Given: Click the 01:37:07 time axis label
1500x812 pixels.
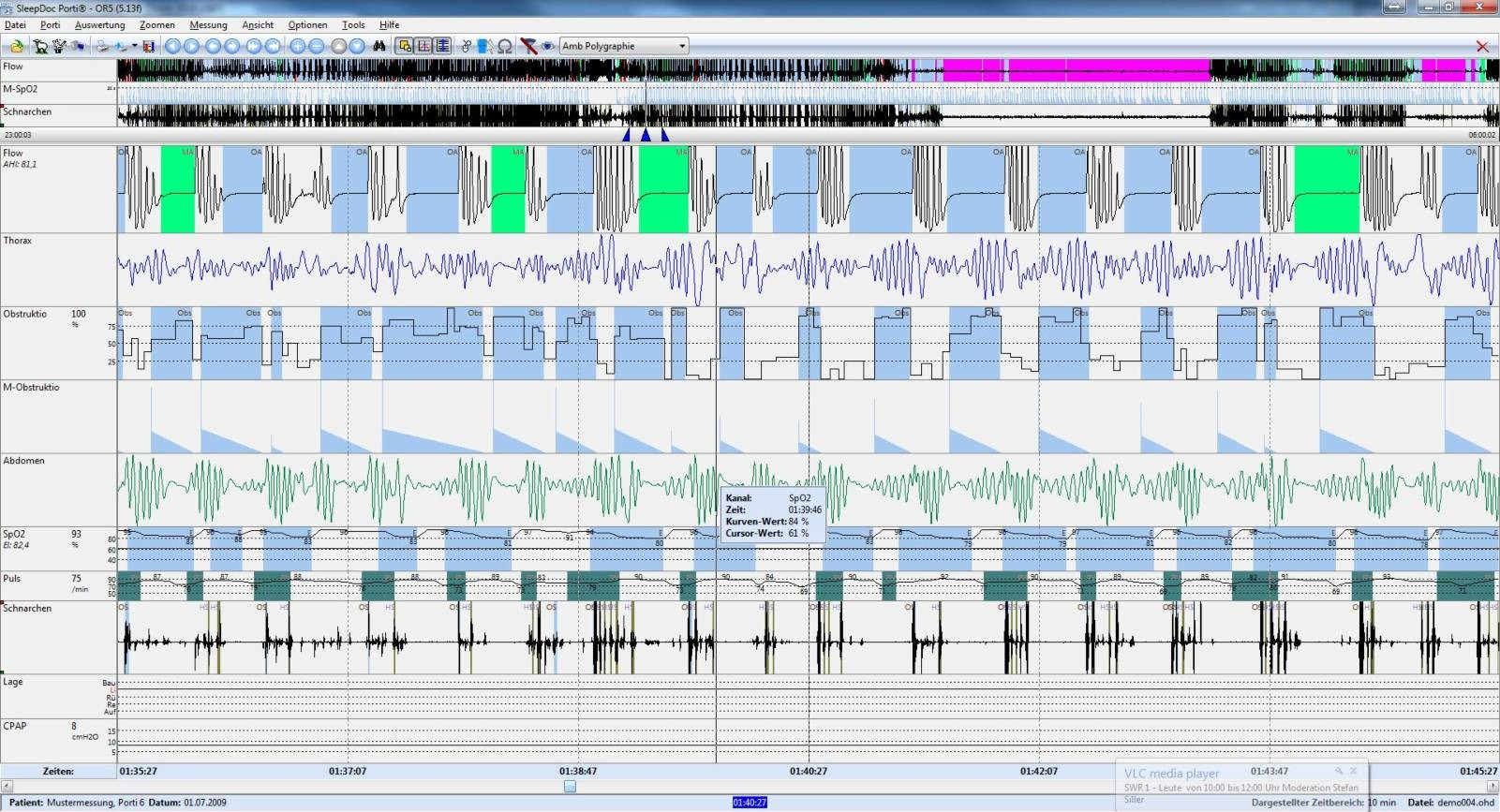Looking at the screenshot, I should click(x=348, y=772).
